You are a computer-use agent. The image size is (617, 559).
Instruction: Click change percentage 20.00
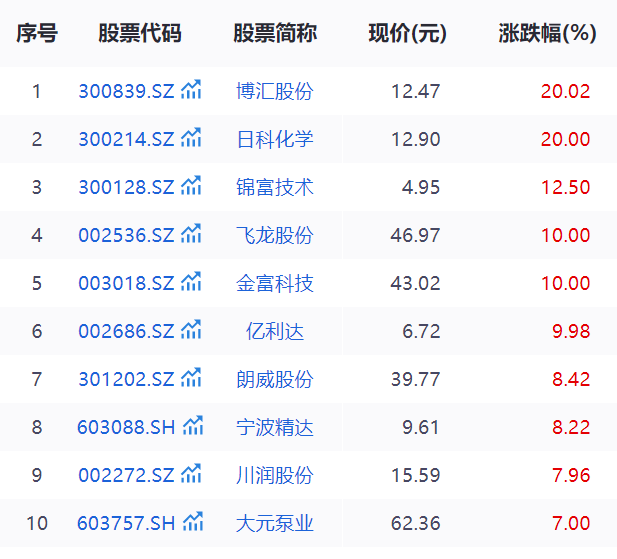(565, 139)
